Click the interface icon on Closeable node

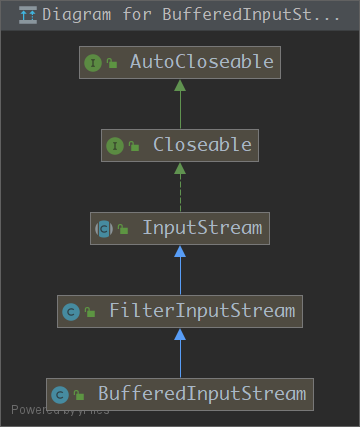(115, 146)
